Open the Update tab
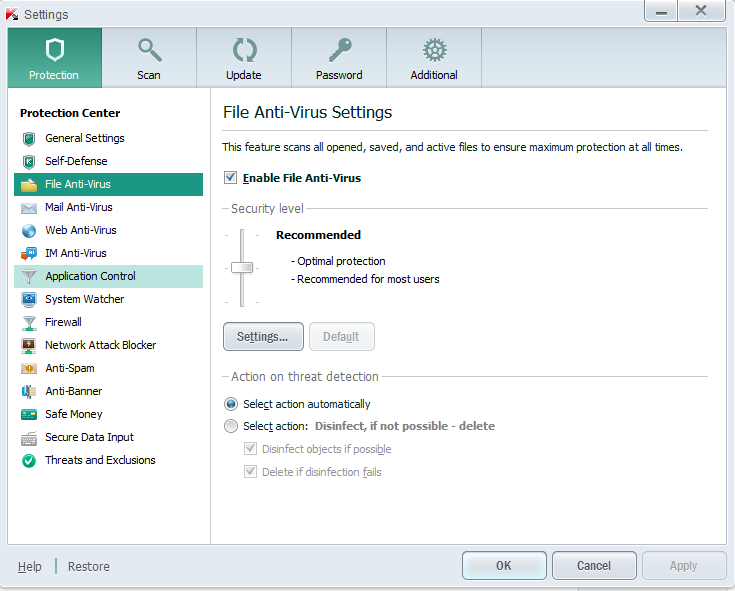 pyautogui.click(x=244, y=58)
